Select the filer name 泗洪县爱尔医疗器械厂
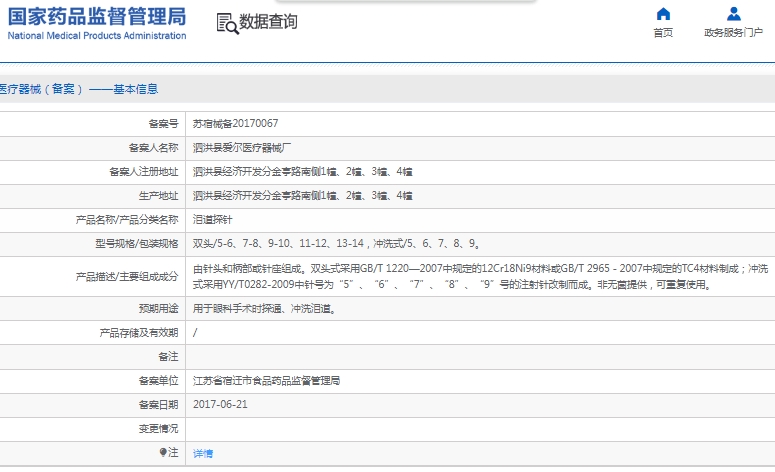This screenshot has height=472, width=775. pos(242,148)
